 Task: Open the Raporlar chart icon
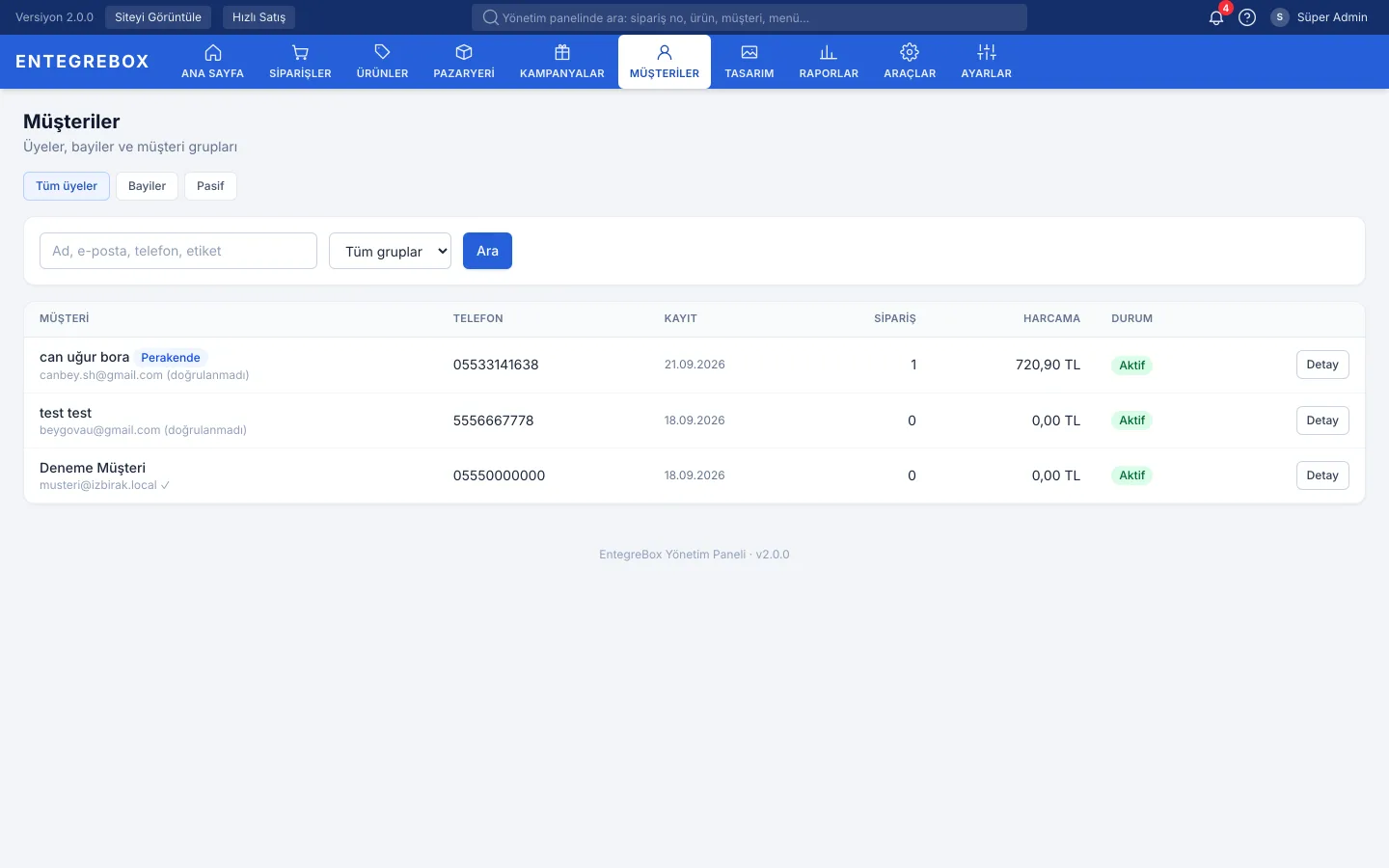pyautogui.click(x=829, y=52)
